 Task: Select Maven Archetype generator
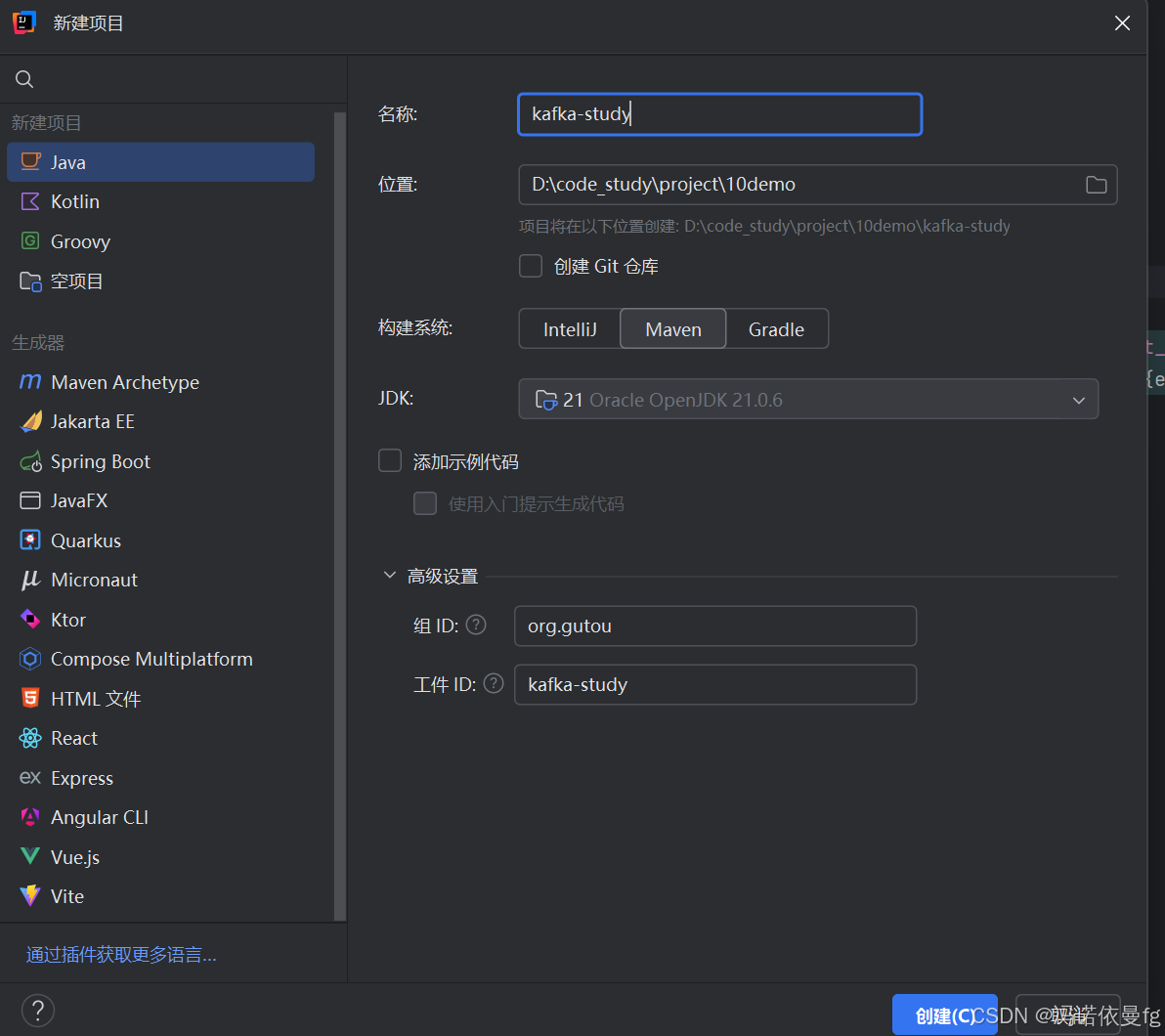[160, 382]
